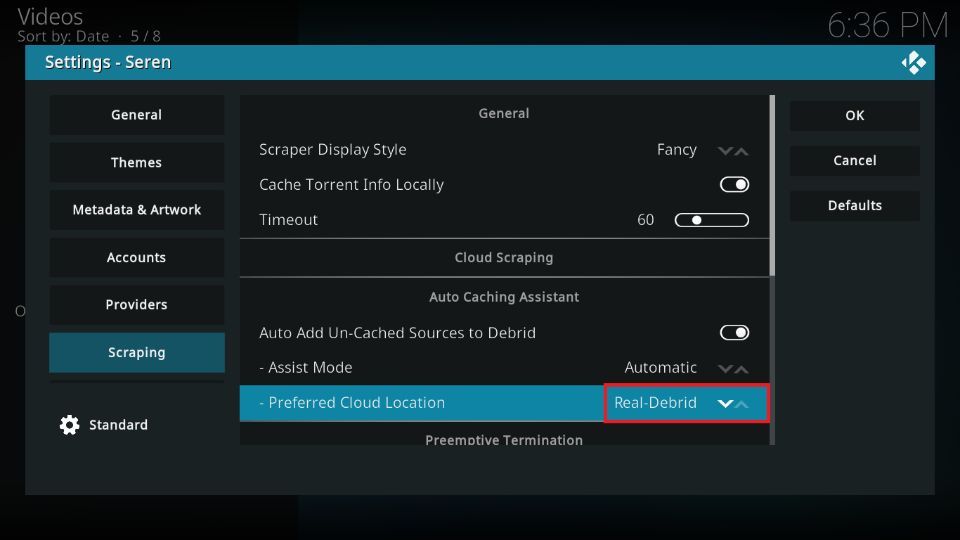This screenshot has width=960, height=540.
Task: Click the Fancy display style value
Action: [x=677, y=149]
